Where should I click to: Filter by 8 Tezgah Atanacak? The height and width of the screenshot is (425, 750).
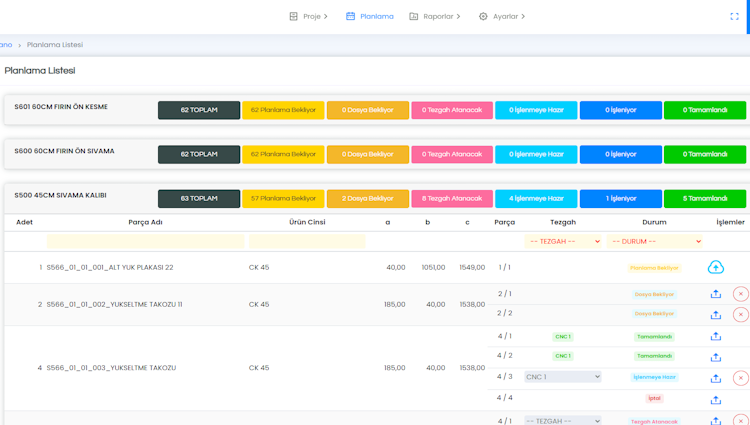click(452, 198)
